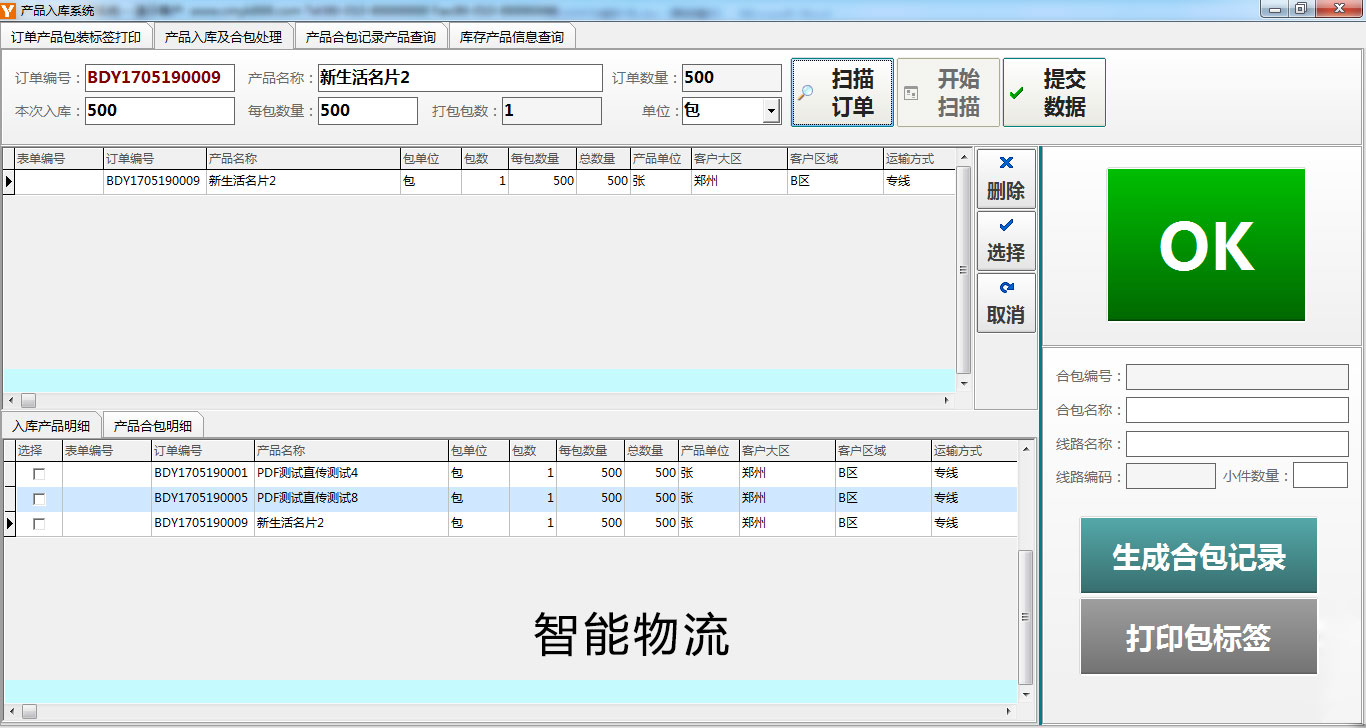Image resolution: width=1366 pixels, height=728 pixels.
Task: Click the 取消 button with undo icon
Action: point(1005,303)
